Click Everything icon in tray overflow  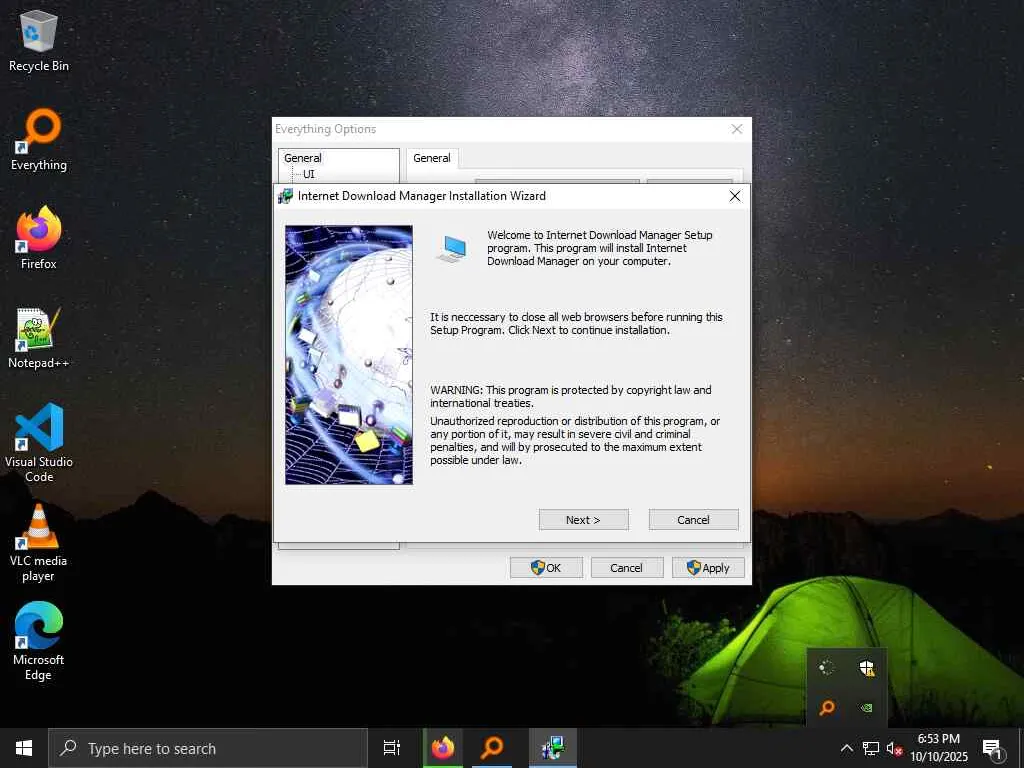827,707
